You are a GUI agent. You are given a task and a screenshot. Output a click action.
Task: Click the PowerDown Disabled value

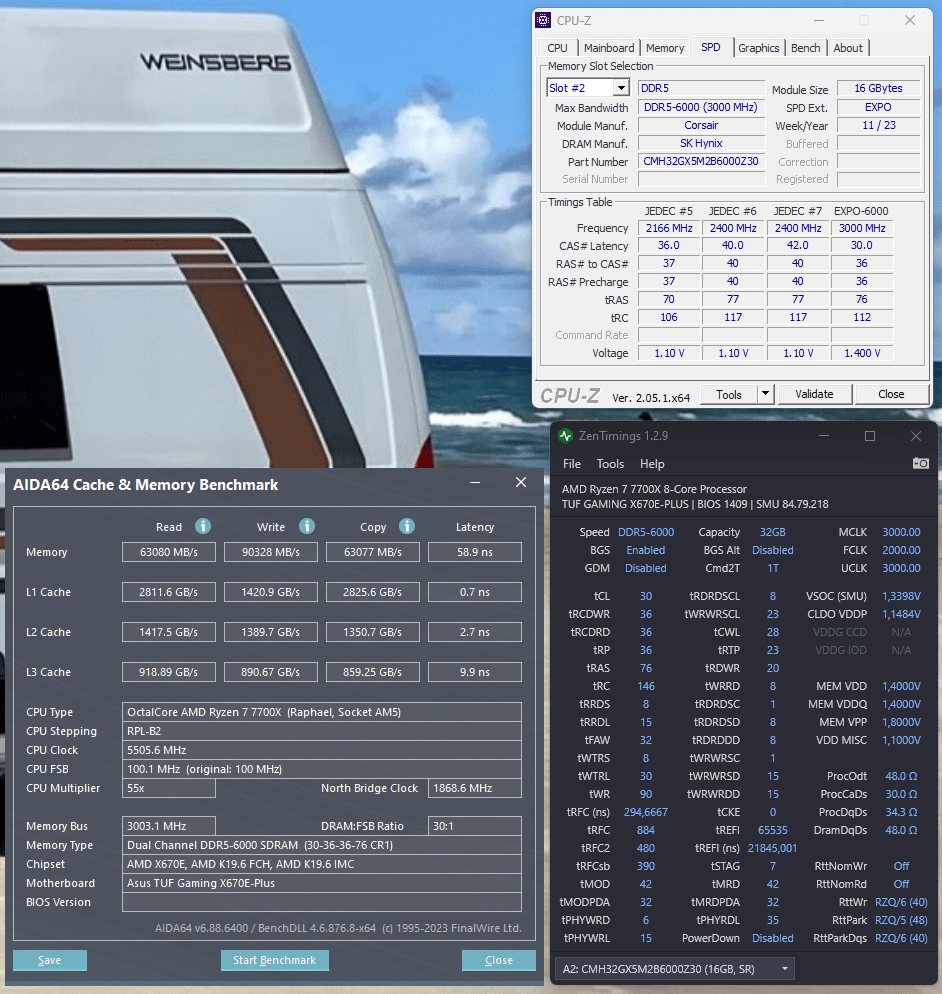point(773,938)
